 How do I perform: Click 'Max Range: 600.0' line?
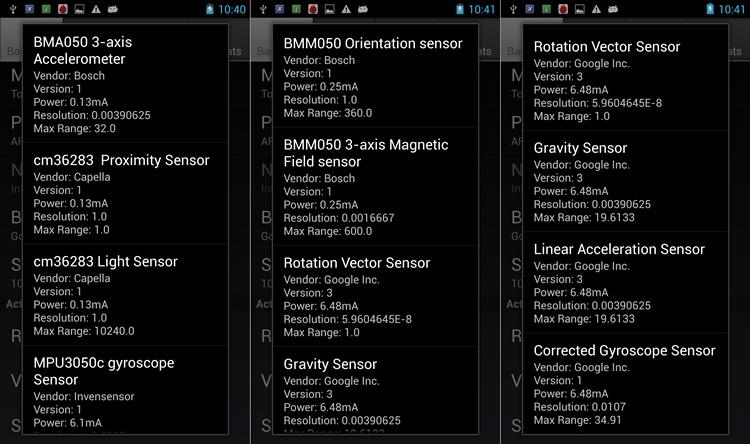point(328,232)
